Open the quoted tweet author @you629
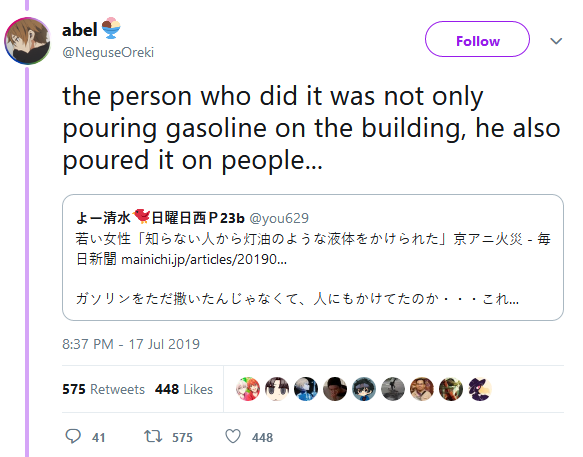Viewport: 583px width, 457px height. (x=279, y=218)
